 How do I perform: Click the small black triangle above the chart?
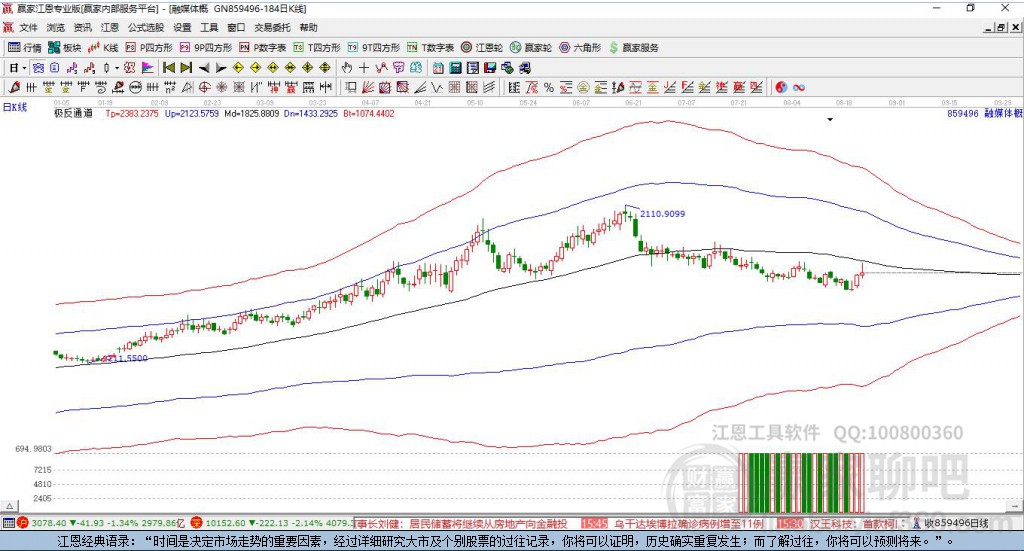tap(830, 119)
